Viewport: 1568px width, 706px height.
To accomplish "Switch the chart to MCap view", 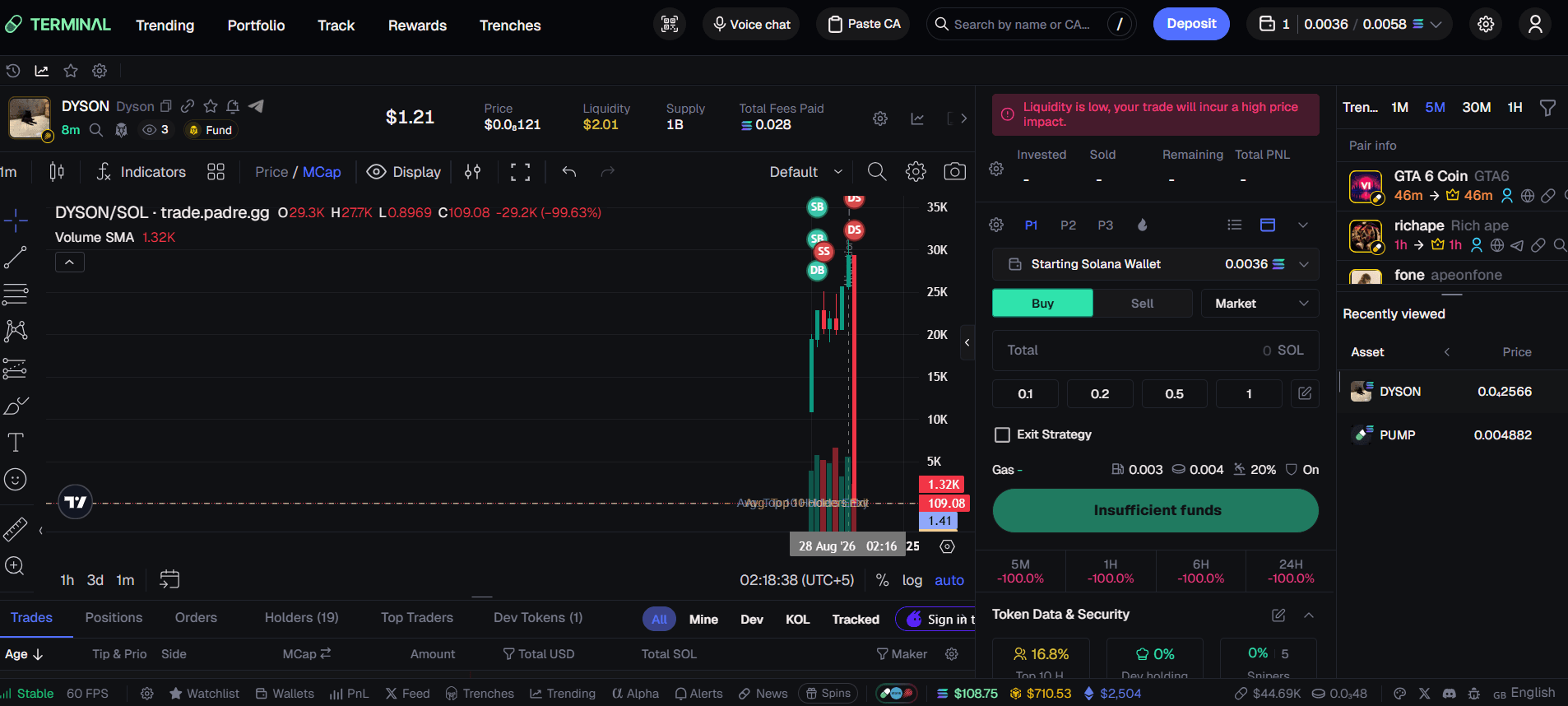I will click(x=322, y=172).
